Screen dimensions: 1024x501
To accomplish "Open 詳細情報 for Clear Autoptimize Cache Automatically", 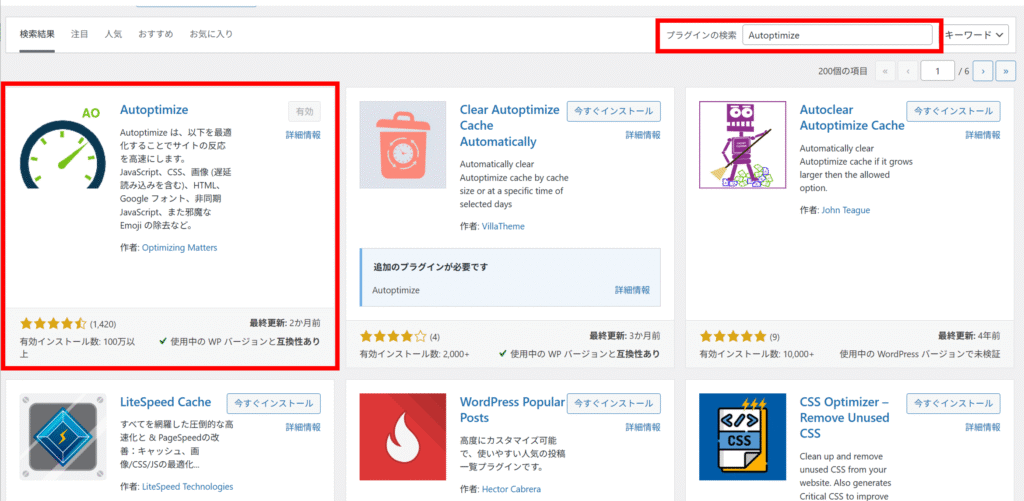I will coord(643,135).
